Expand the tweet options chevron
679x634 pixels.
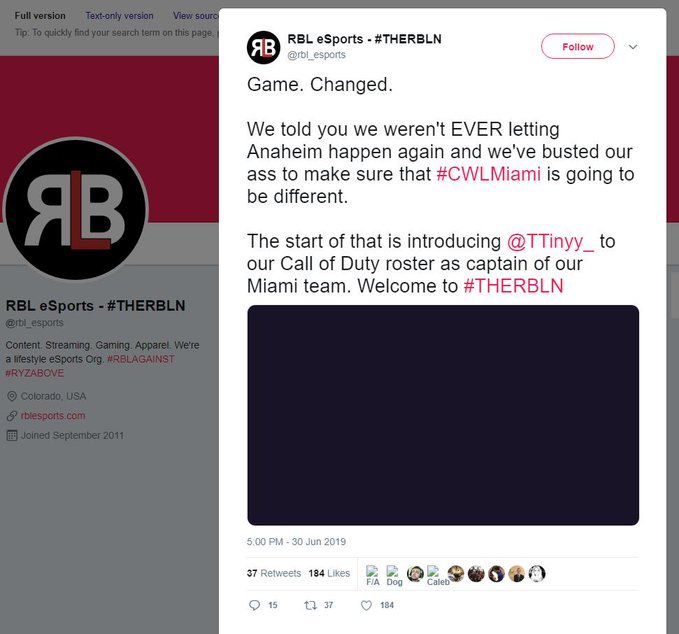[x=633, y=46]
